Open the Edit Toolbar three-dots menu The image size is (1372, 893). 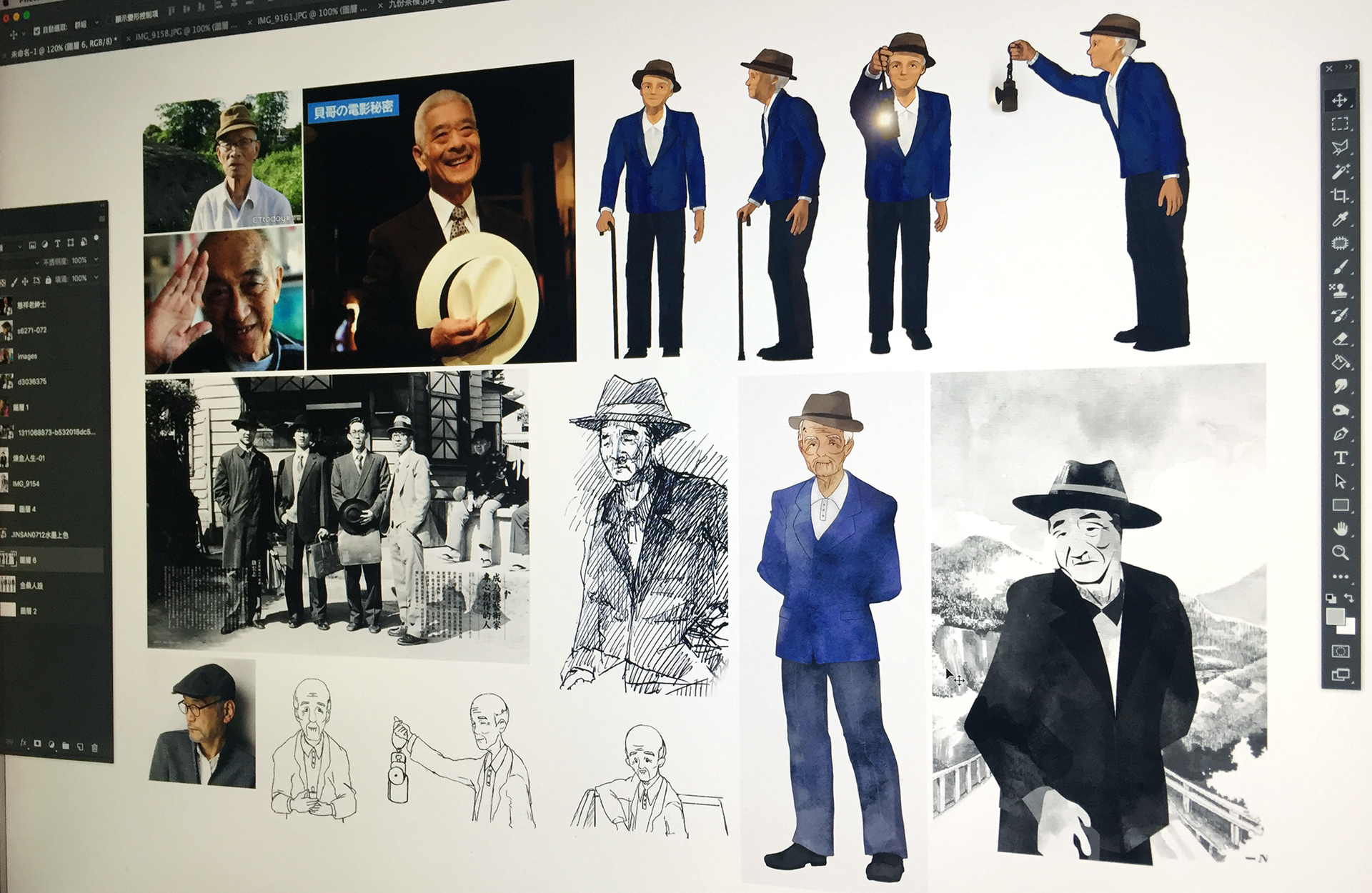1340,576
